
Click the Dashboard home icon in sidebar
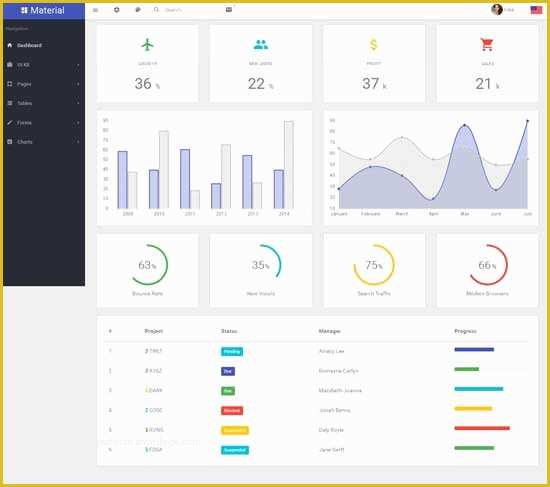point(10,45)
